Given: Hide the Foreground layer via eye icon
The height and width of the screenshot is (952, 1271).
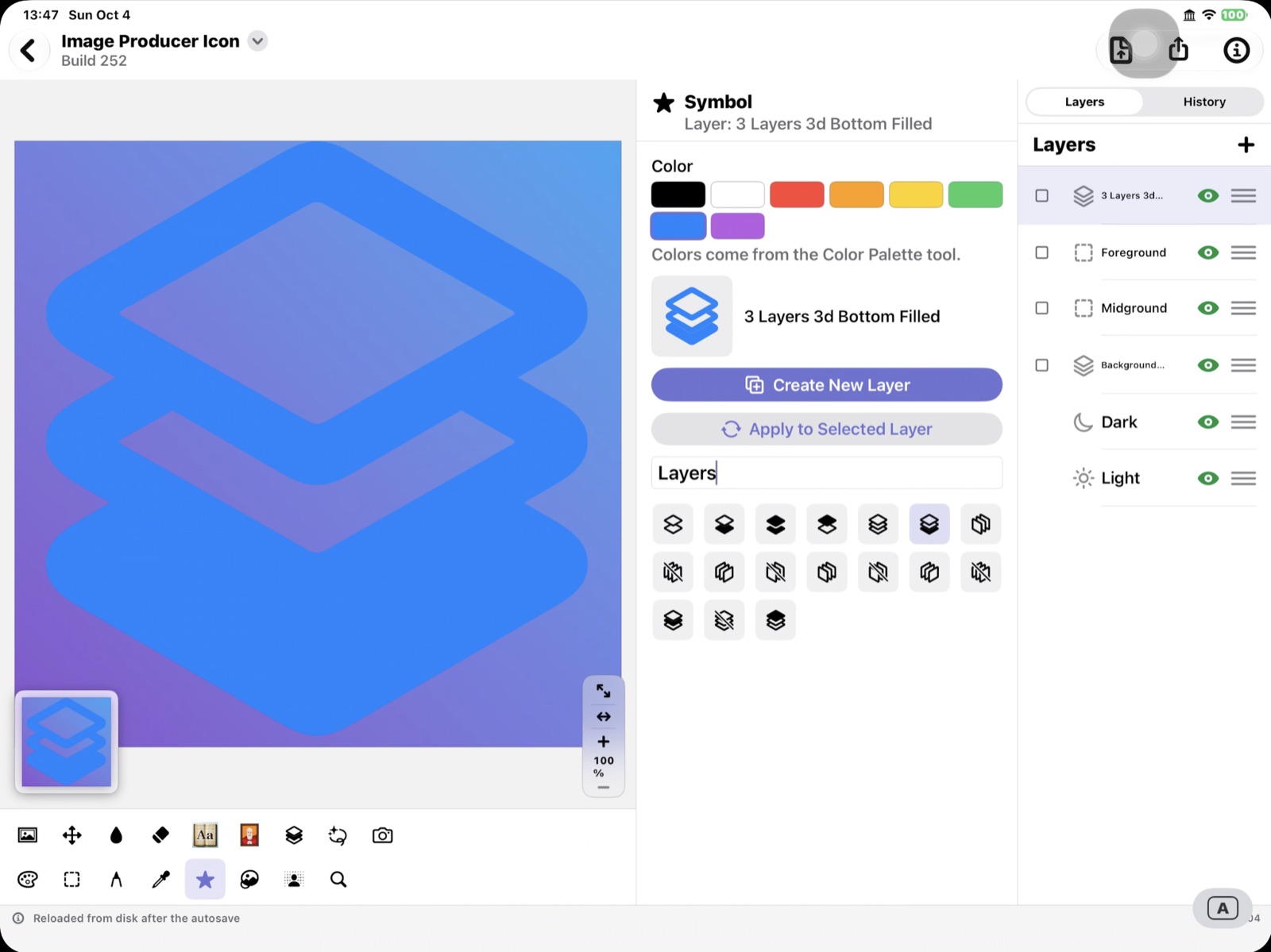Looking at the screenshot, I should (x=1207, y=252).
